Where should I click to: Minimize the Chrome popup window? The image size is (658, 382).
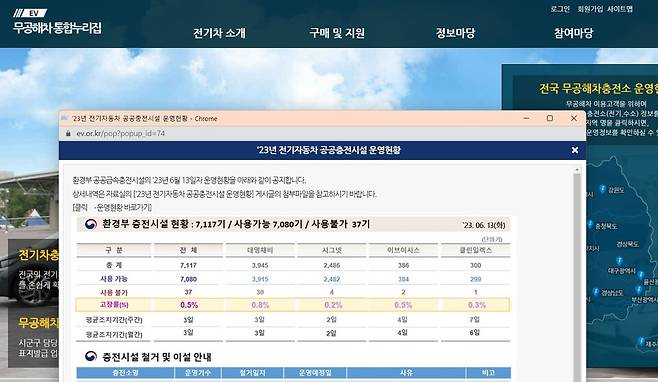click(x=526, y=118)
